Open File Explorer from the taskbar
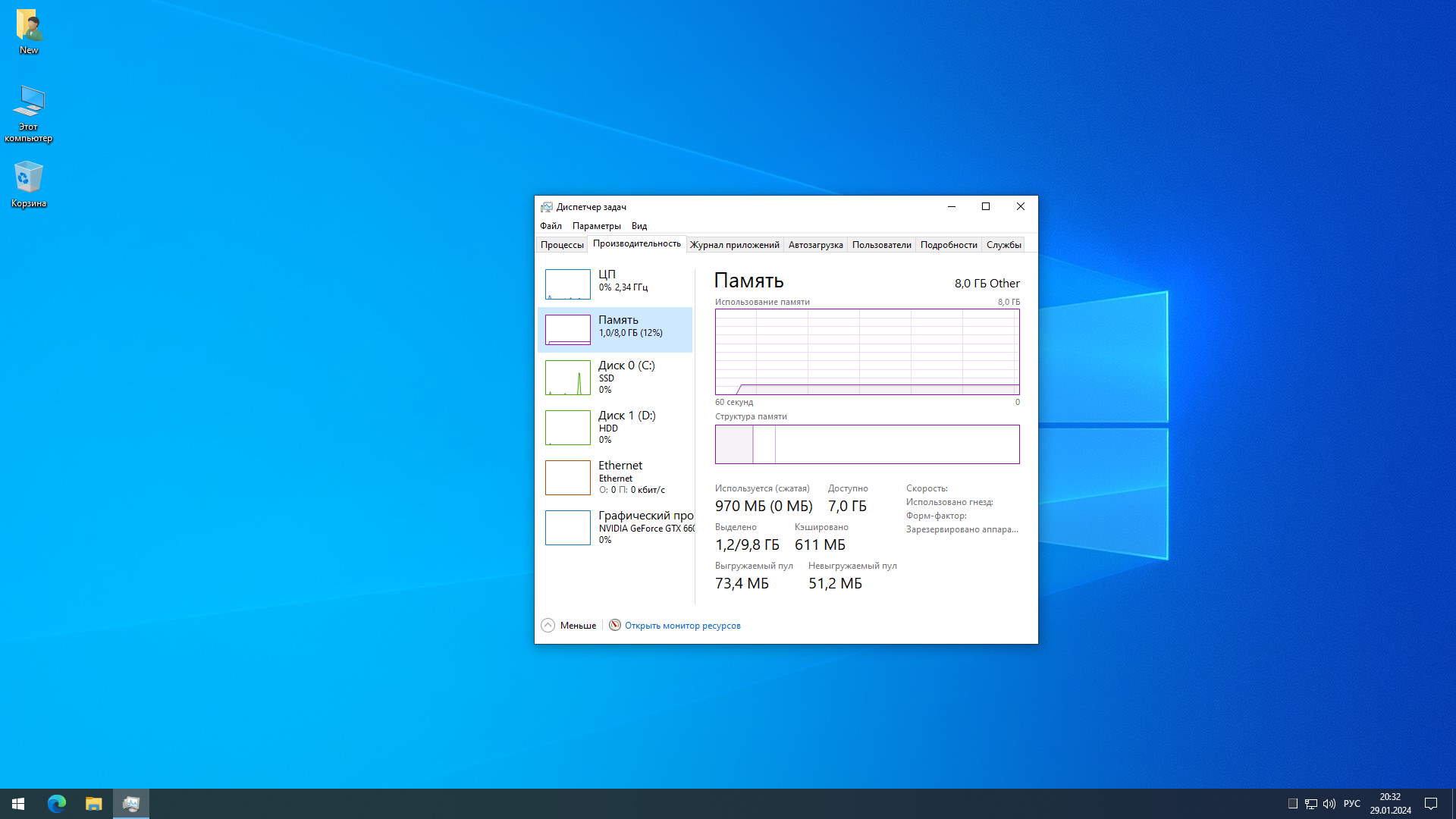 (x=93, y=803)
